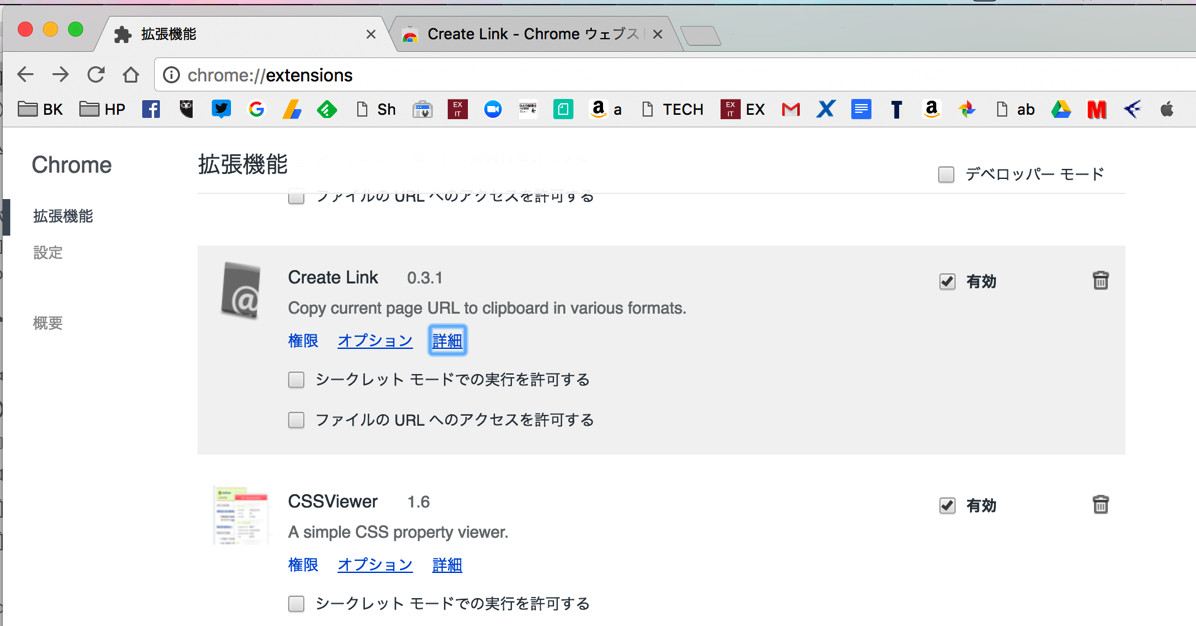Screen dimensions: 1196x626
Task: Open the EX bookmark with red icon
Action: tap(743, 109)
